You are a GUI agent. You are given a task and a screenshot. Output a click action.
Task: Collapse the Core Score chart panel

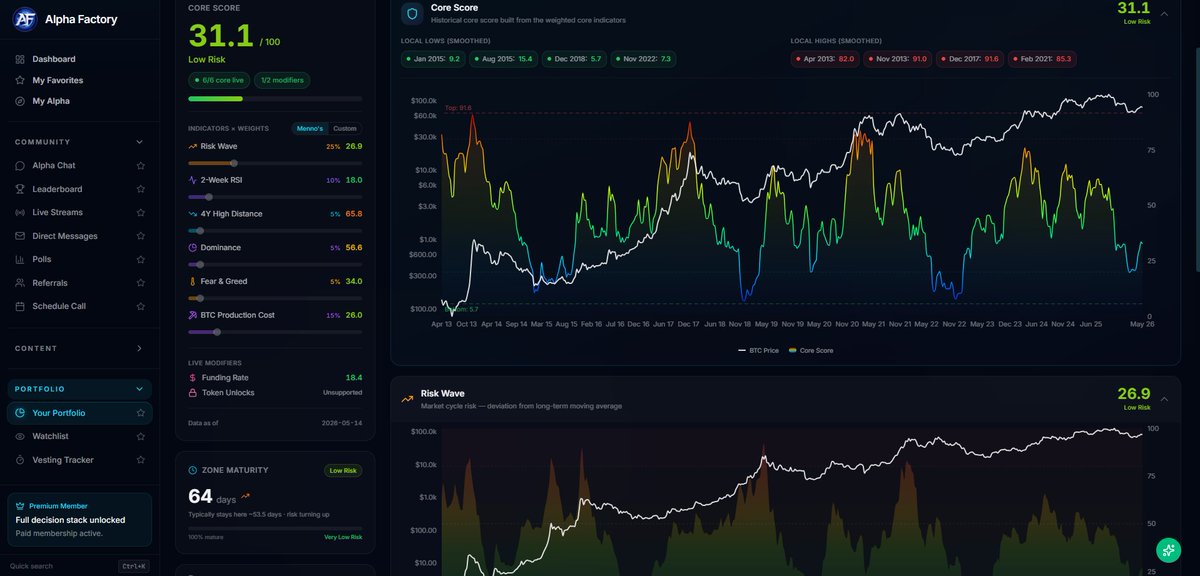click(1164, 13)
